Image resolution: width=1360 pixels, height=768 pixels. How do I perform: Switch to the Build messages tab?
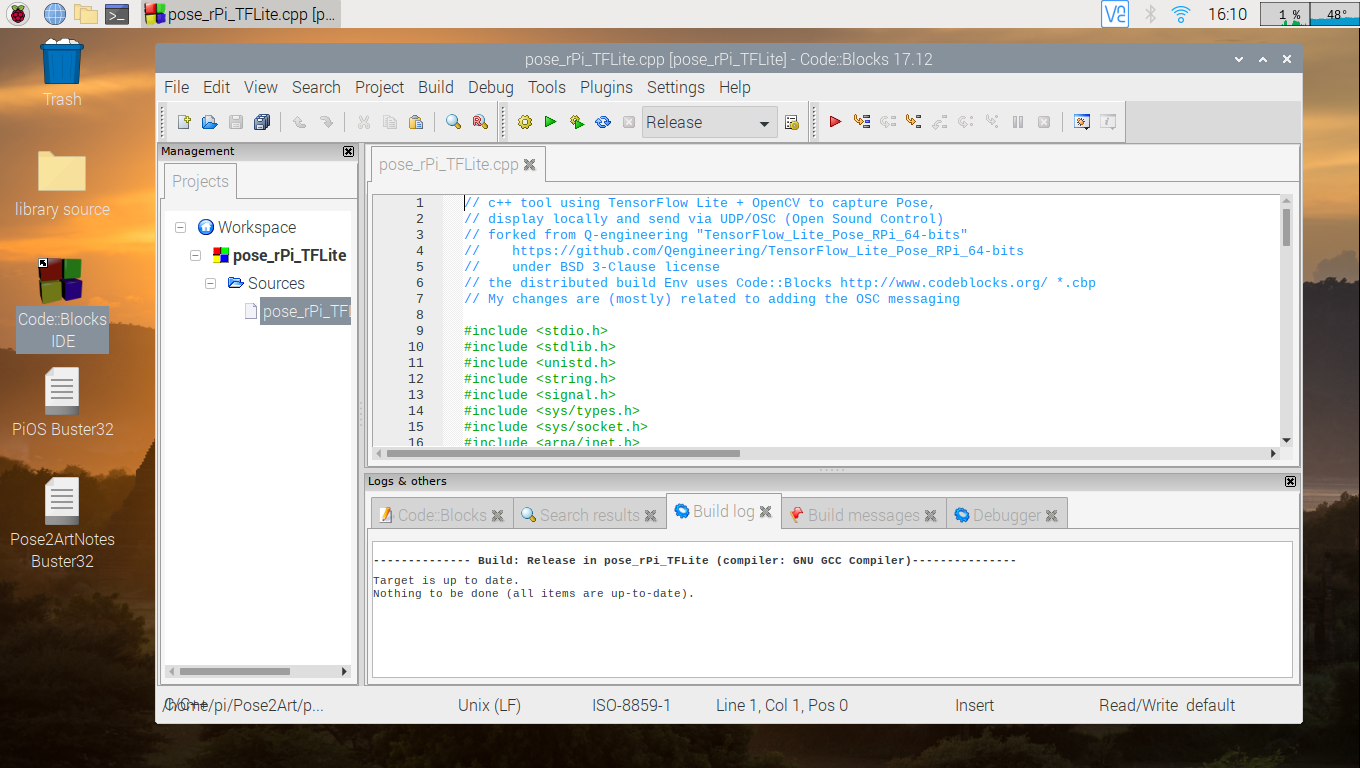tap(863, 515)
